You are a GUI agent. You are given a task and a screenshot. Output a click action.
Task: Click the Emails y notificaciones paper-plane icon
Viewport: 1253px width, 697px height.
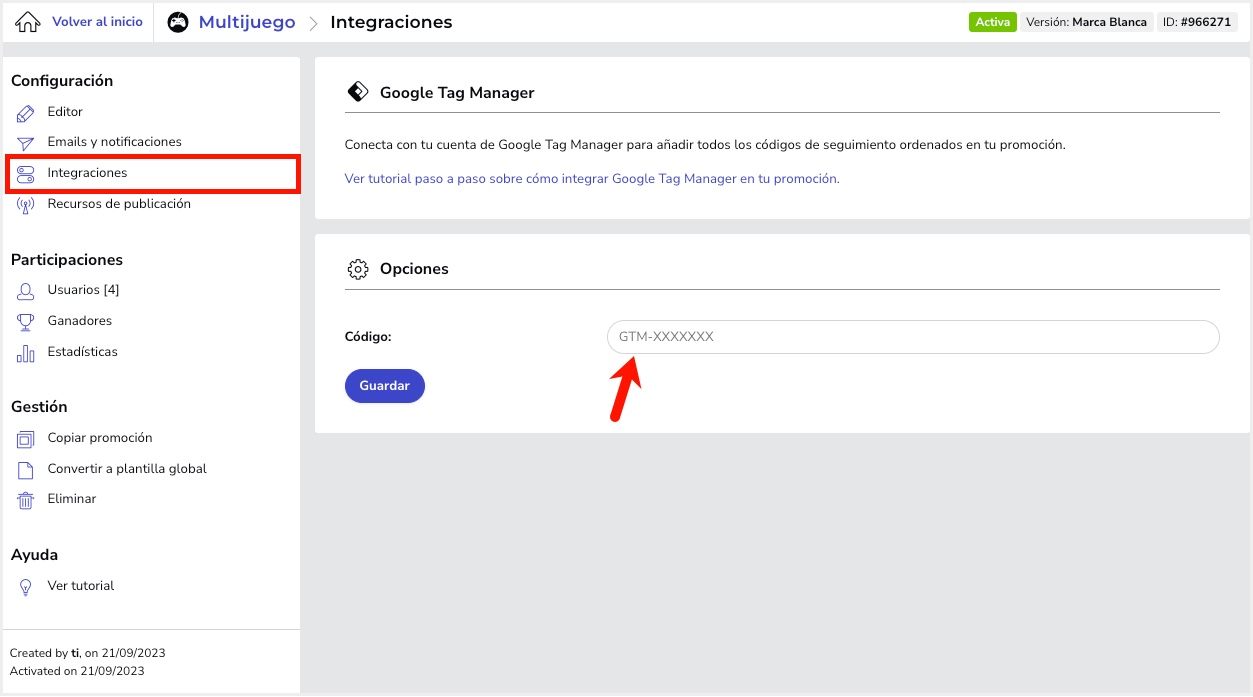(x=26, y=143)
